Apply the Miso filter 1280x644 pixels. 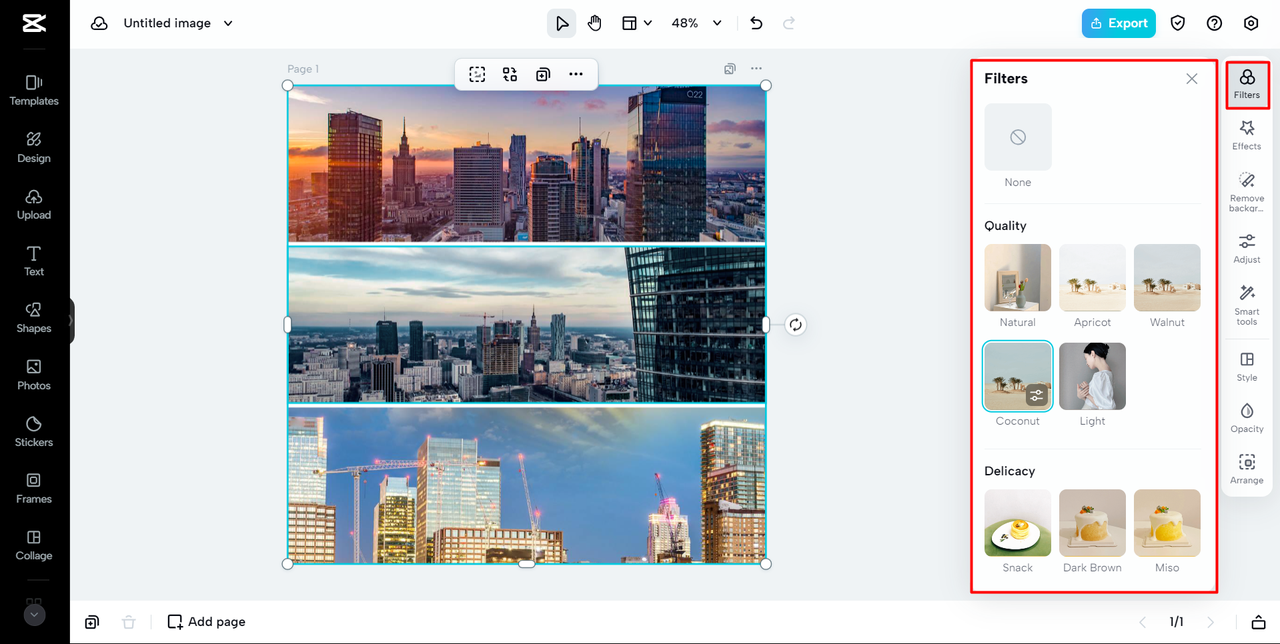click(1167, 523)
